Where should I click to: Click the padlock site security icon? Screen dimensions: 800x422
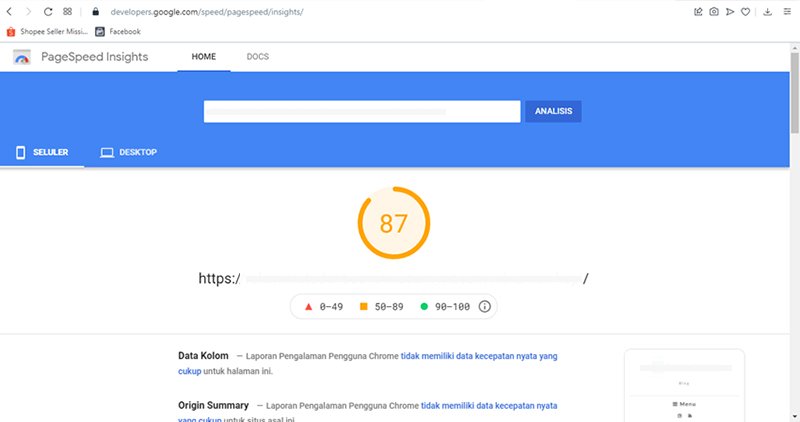pos(95,11)
